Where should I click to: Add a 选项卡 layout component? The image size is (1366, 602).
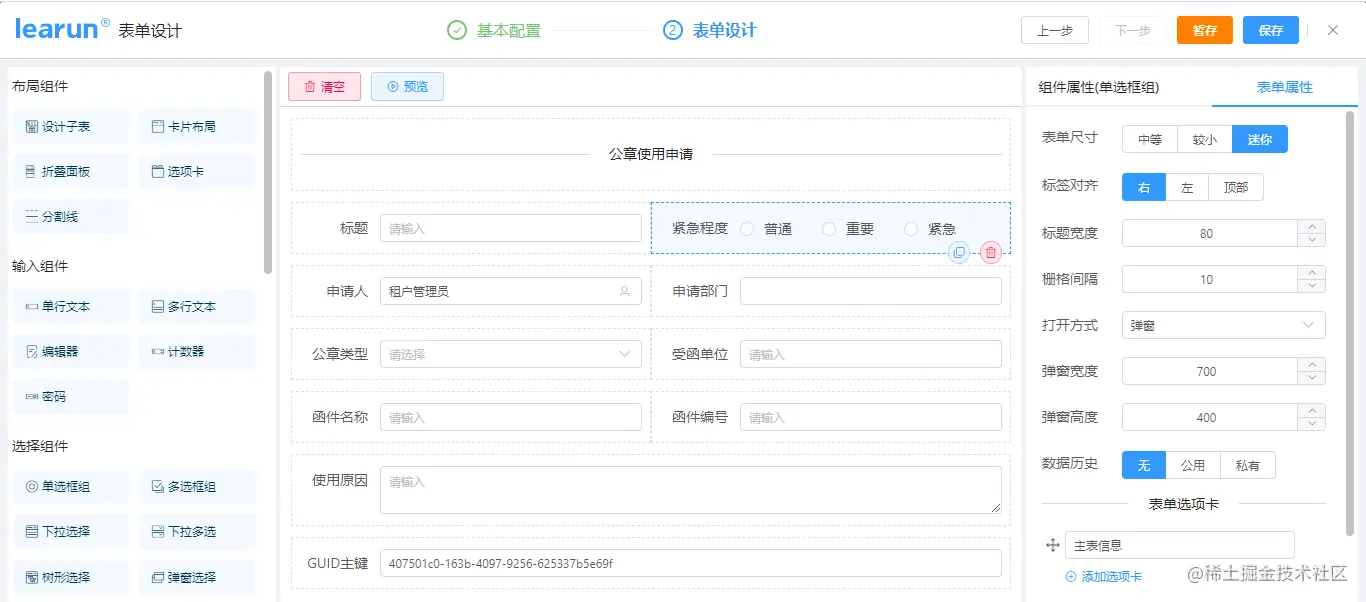197,172
